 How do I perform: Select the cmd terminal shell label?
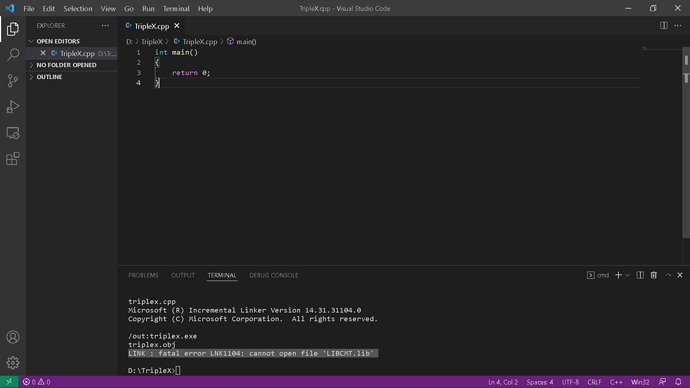598,275
